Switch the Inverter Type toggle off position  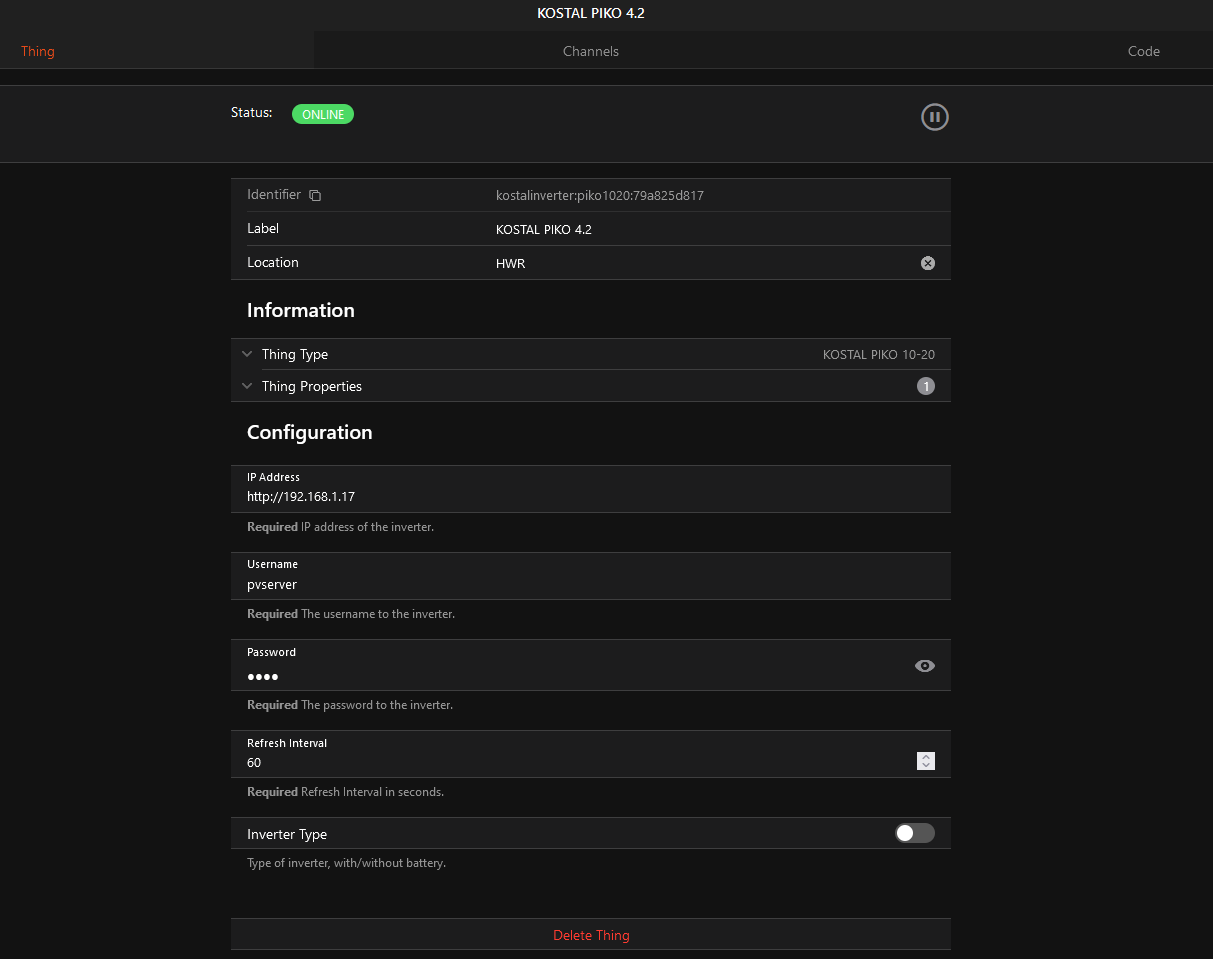[913, 833]
